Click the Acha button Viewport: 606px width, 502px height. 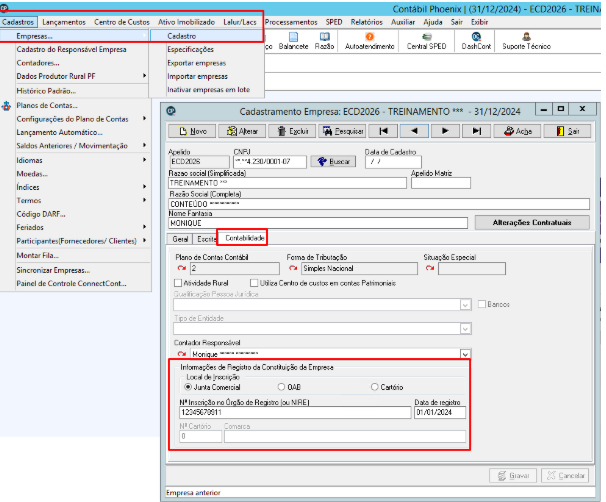point(518,131)
